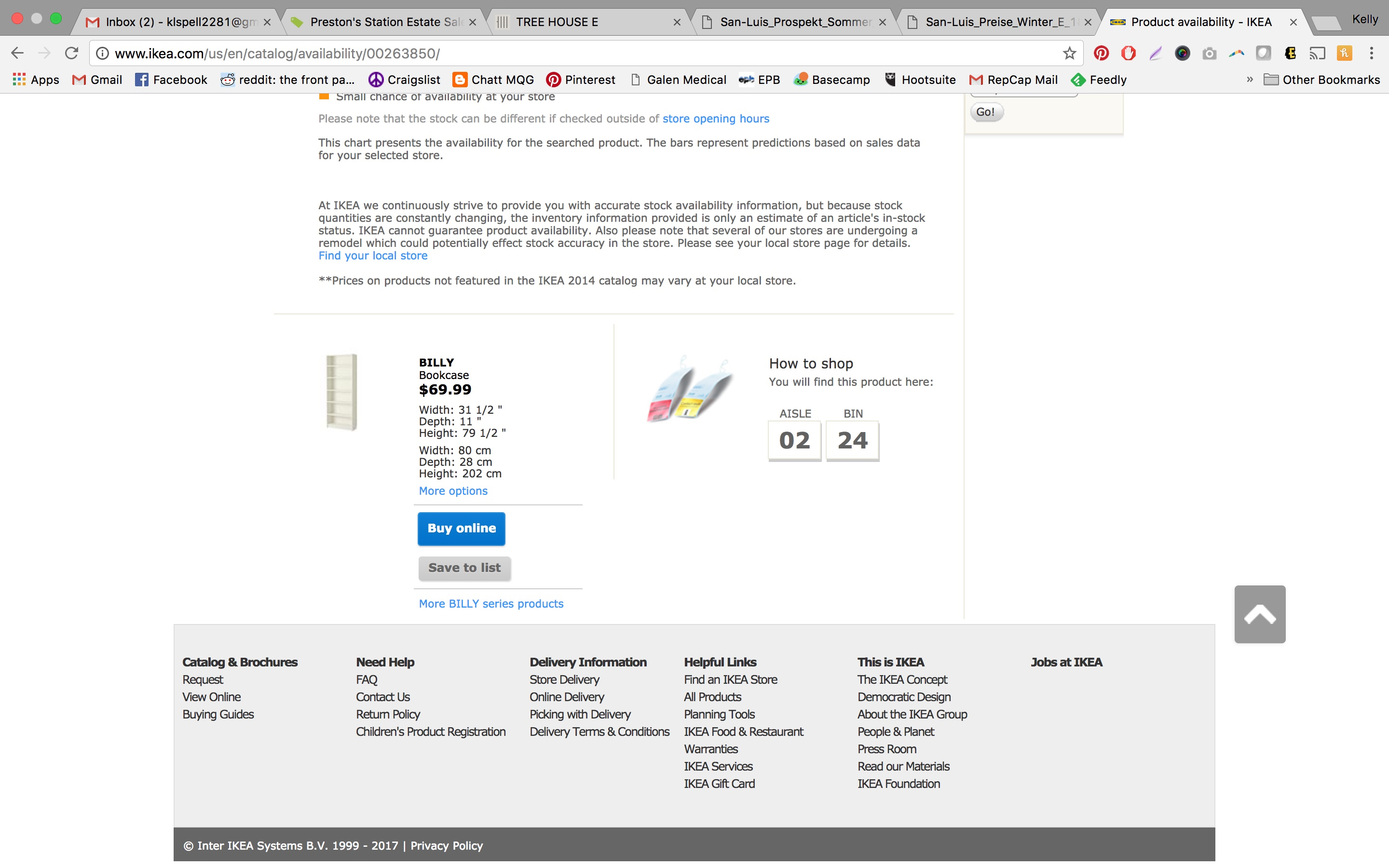Expand the hidden bookmarks chevron
The width and height of the screenshot is (1389, 868).
1250,79
